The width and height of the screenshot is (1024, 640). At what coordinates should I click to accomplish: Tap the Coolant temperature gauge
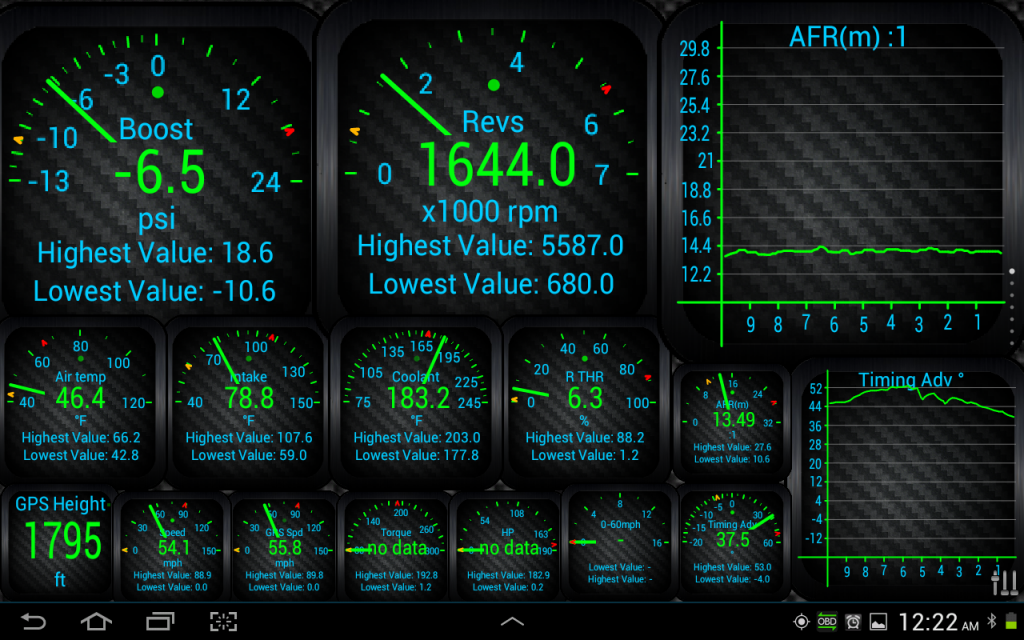(x=414, y=400)
